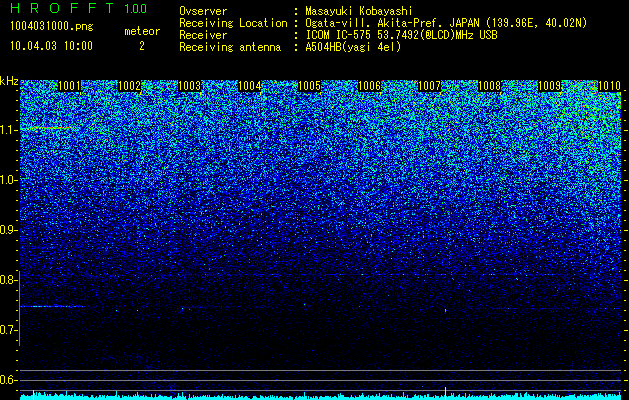Screen dimensions: 629x400
Task: Select the file name 1004031000.png
Action: (52, 27)
